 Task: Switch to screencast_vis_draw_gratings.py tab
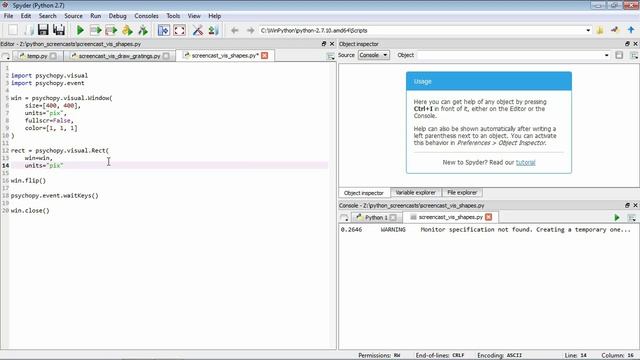click(119, 56)
